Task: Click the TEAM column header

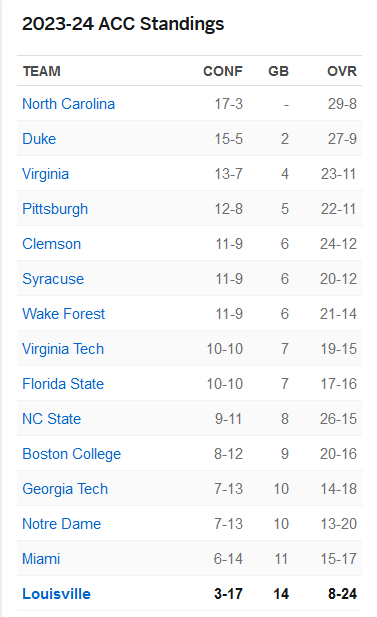Action: pyautogui.click(x=42, y=71)
